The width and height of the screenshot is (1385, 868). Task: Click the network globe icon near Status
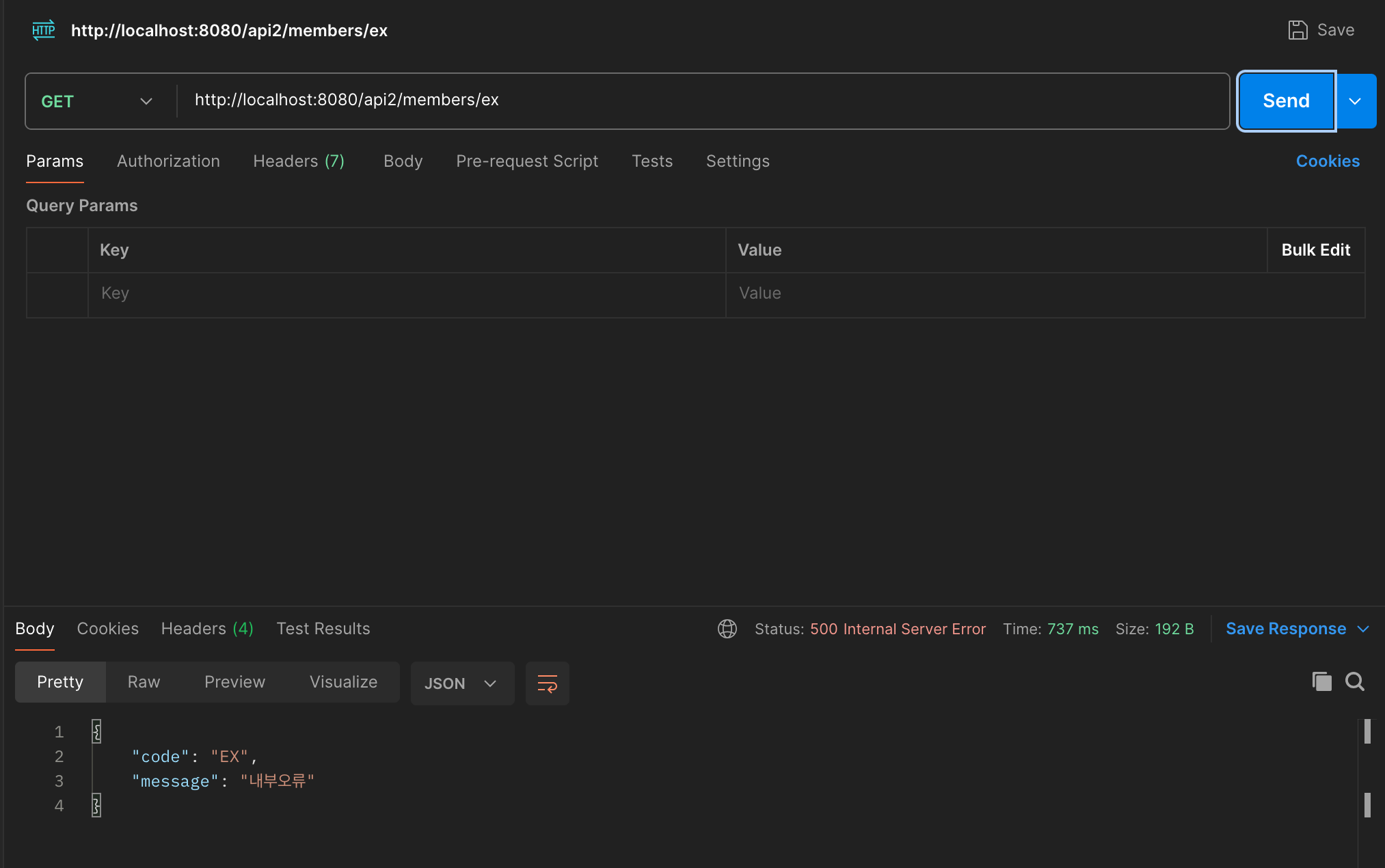[x=727, y=629]
